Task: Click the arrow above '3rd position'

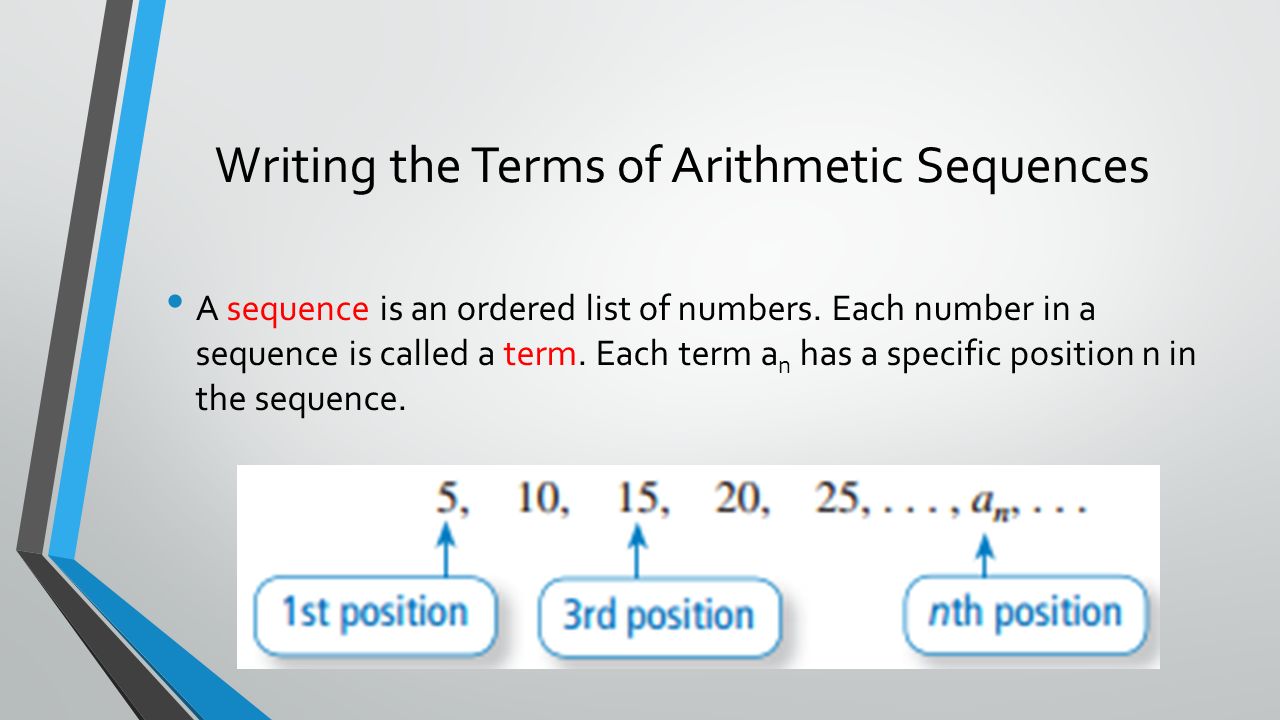Action: click(x=636, y=551)
